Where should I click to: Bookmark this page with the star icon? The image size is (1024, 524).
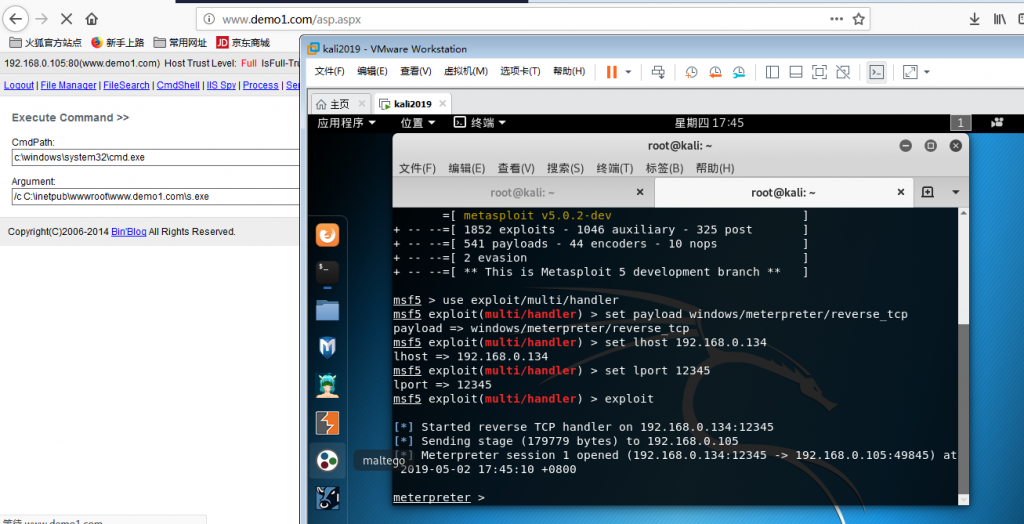pos(858,19)
